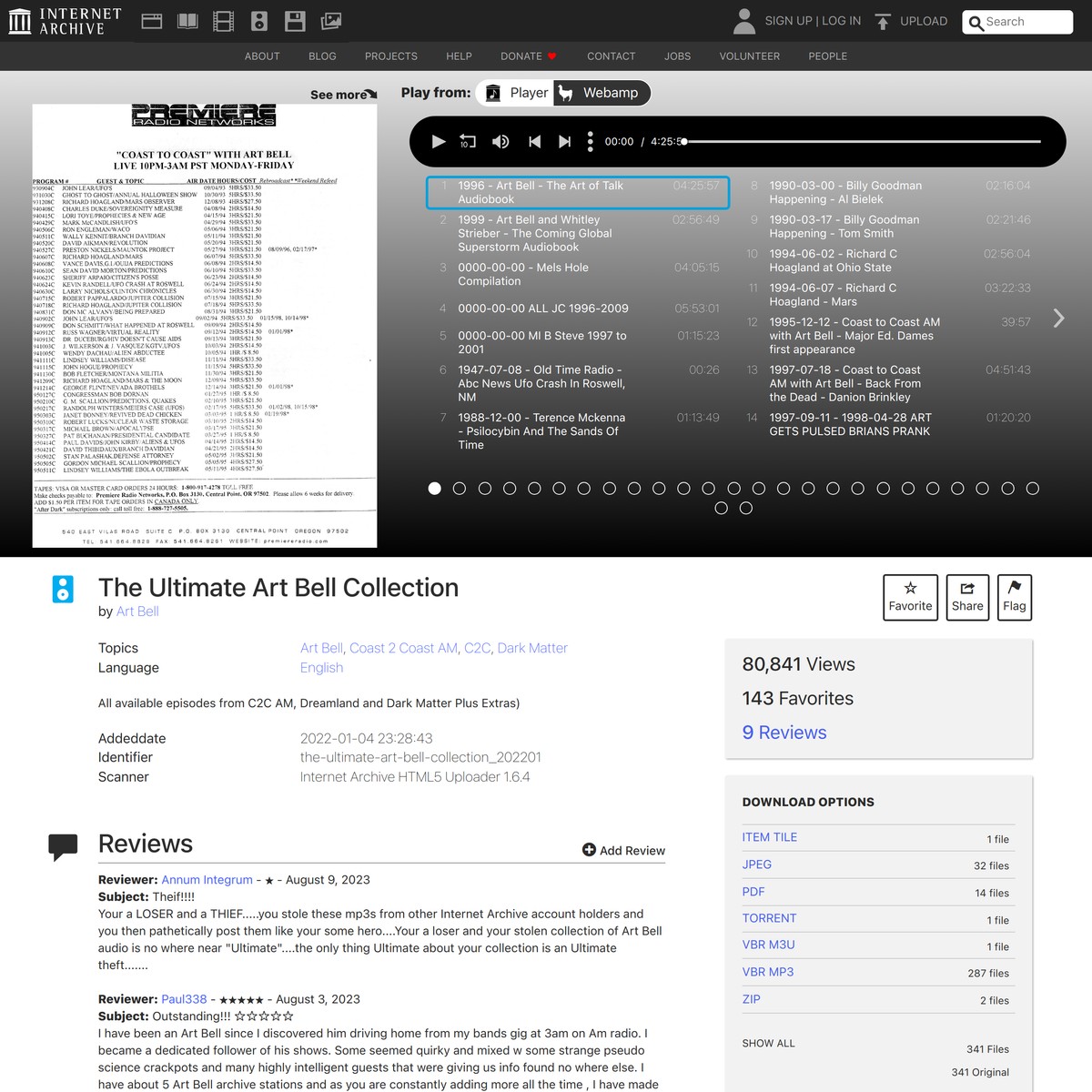Click SIGN UP | LOG IN link
Image resolution: width=1092 pixels, height=1092 pixels.
(813, 21)
